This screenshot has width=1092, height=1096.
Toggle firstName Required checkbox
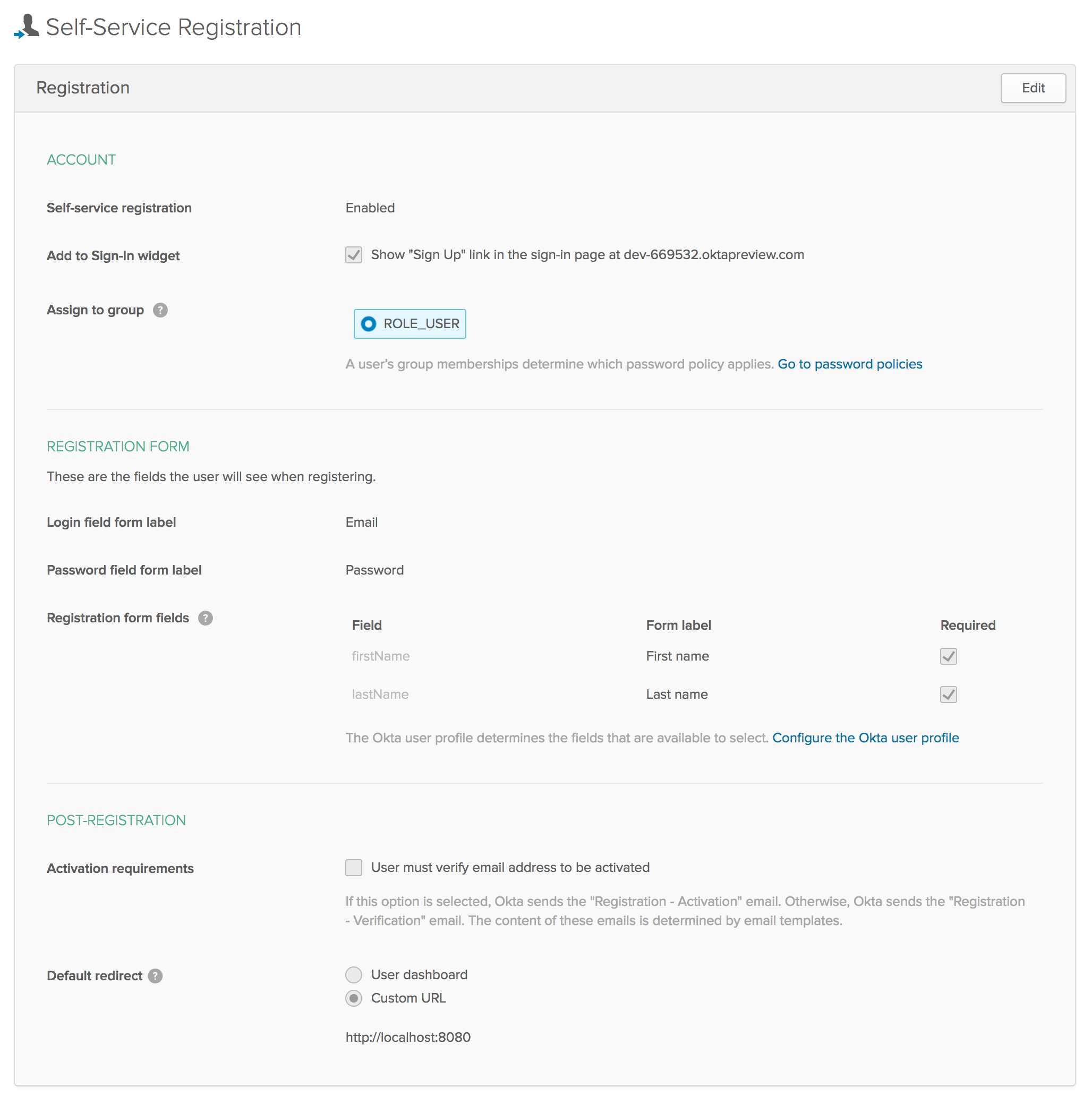949,656
